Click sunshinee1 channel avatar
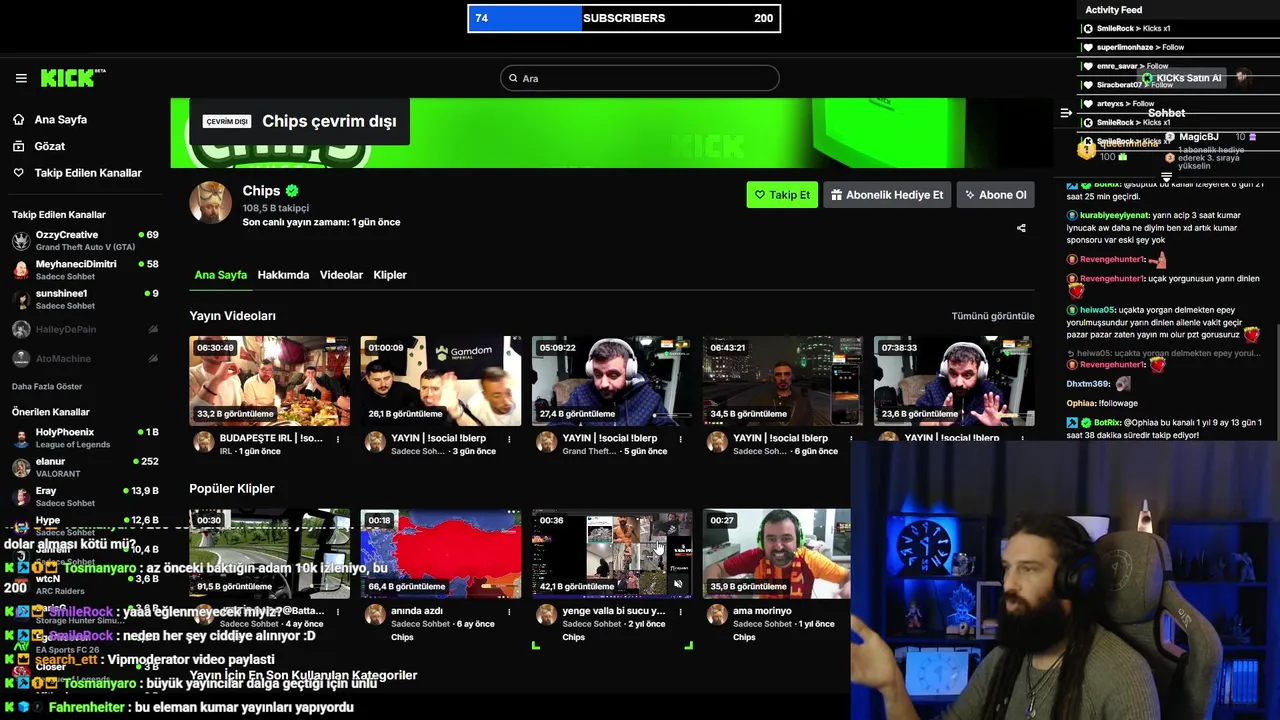This screenshot has width=1280, height=720. [x=21, y=299]
